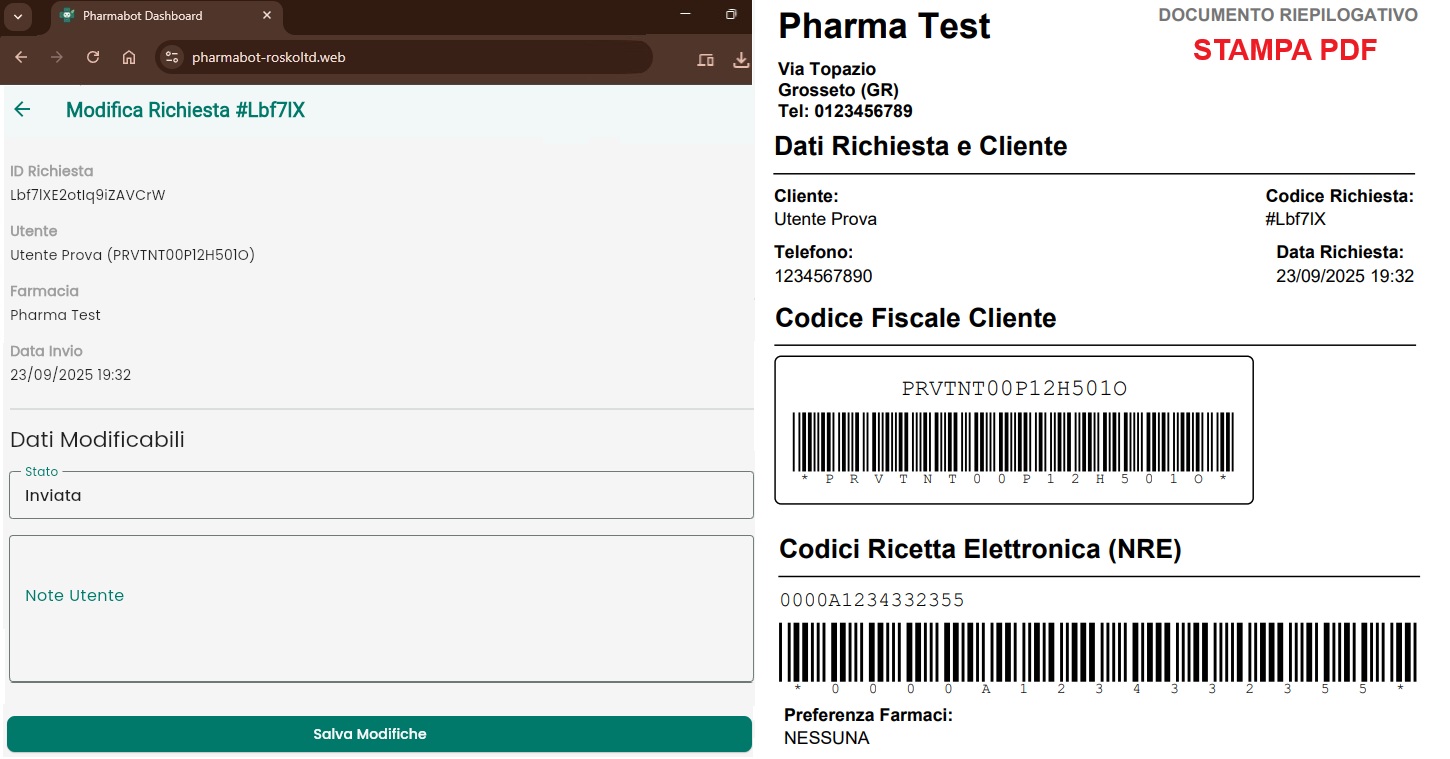Restore the browser window size
The height and width of the screenshot is (759, 1450).
coord(731,15)
